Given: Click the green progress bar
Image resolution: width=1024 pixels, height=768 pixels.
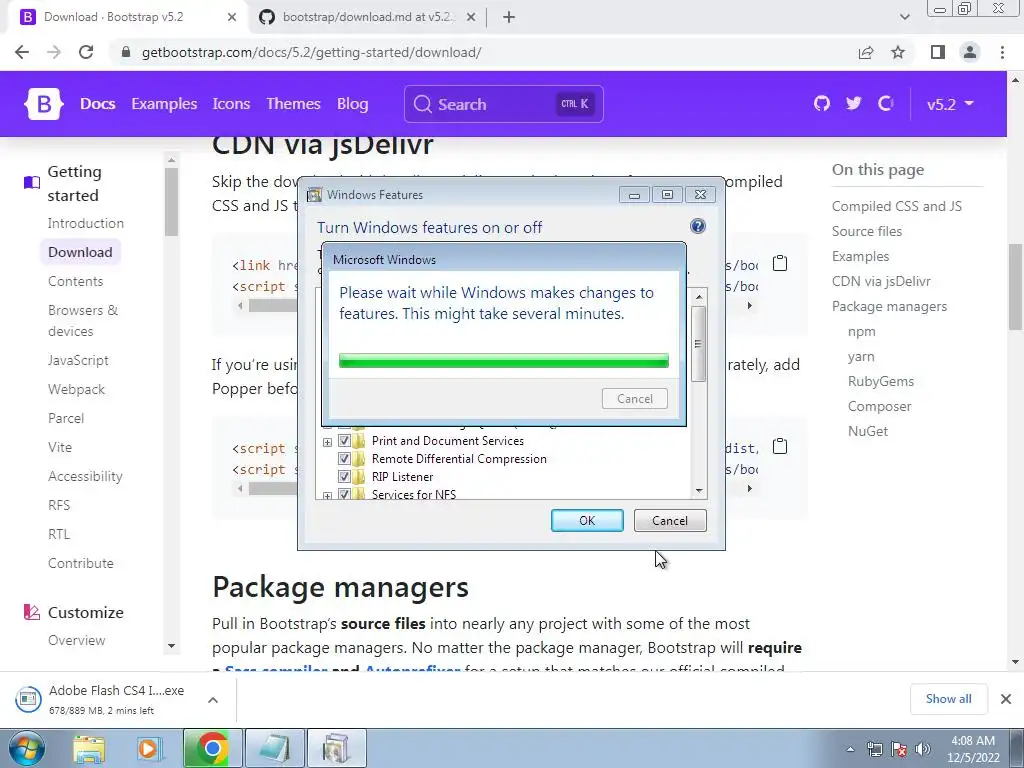Looking at the screenshot, I should point(504,360).
